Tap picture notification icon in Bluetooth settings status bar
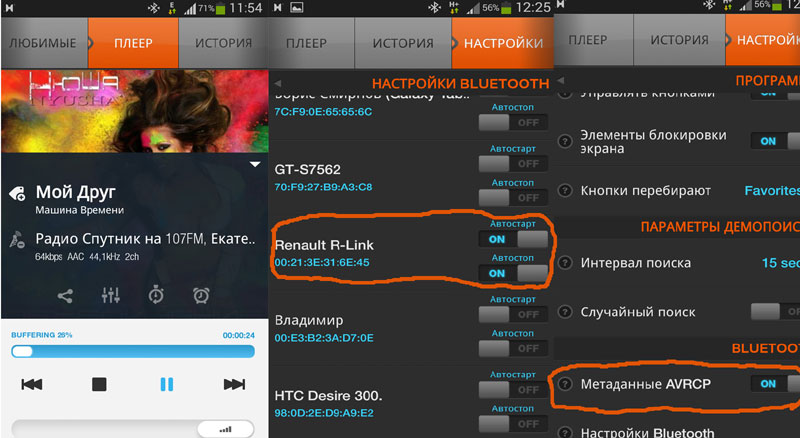 [x=296, y=7]
